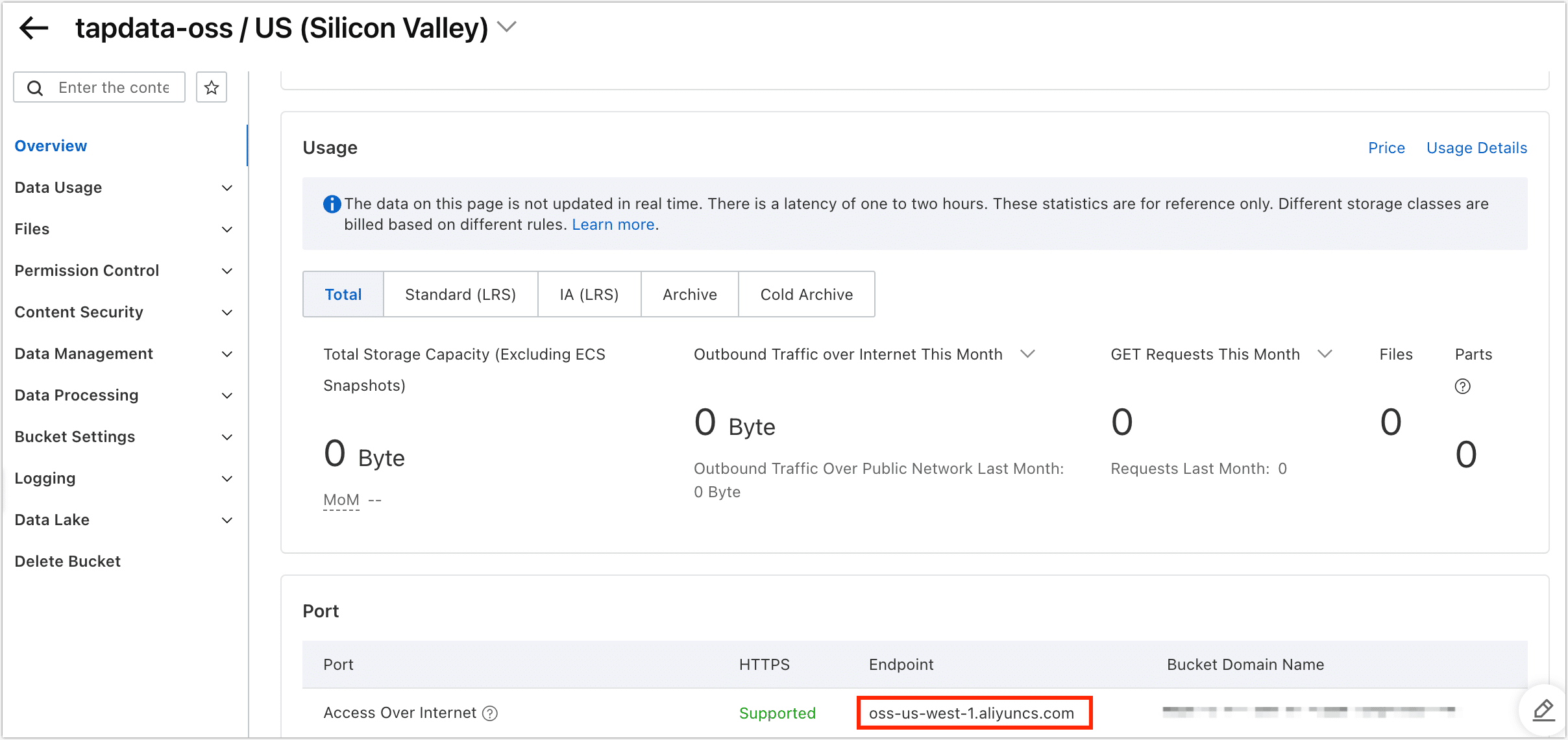Select the Archive storage tab
Screen dimensions: 1568x740
click(x=689, y=295)
